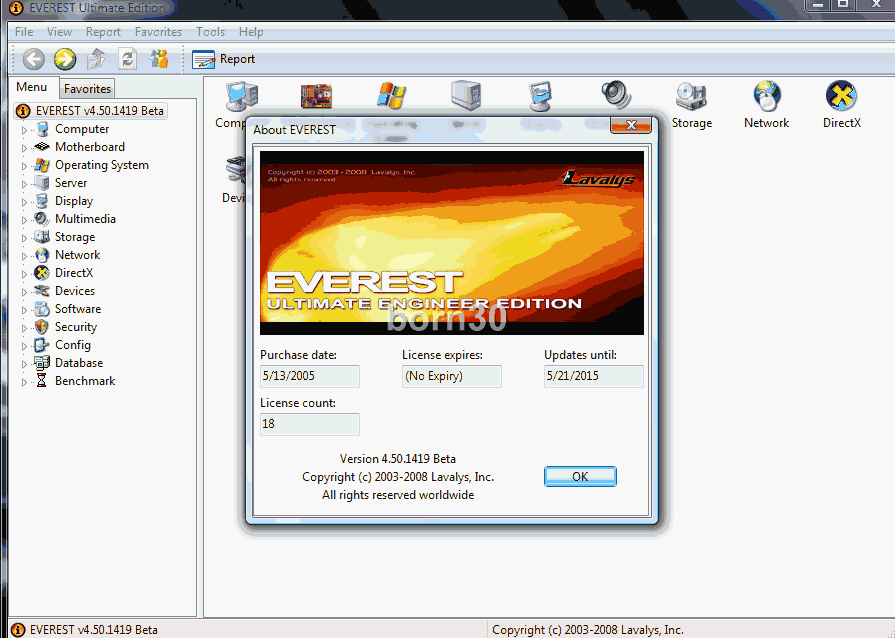Select Security in the tree menu
The height and width of the screenshot is (638, 895).
75,327
